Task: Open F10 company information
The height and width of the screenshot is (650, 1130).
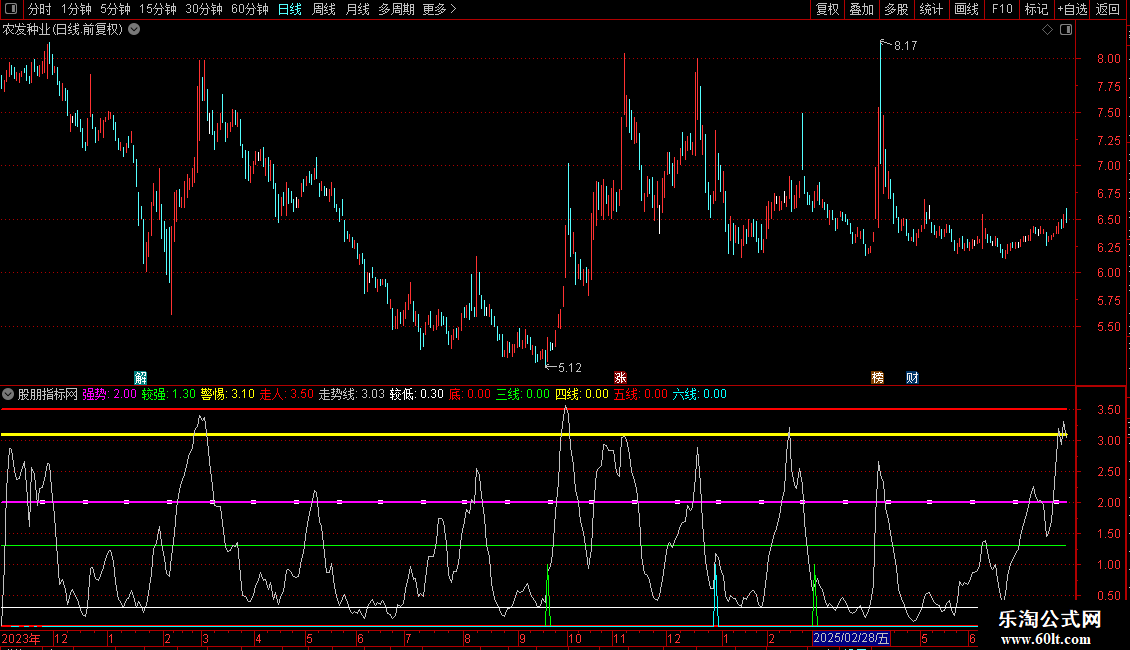Action: (1001, 10)
